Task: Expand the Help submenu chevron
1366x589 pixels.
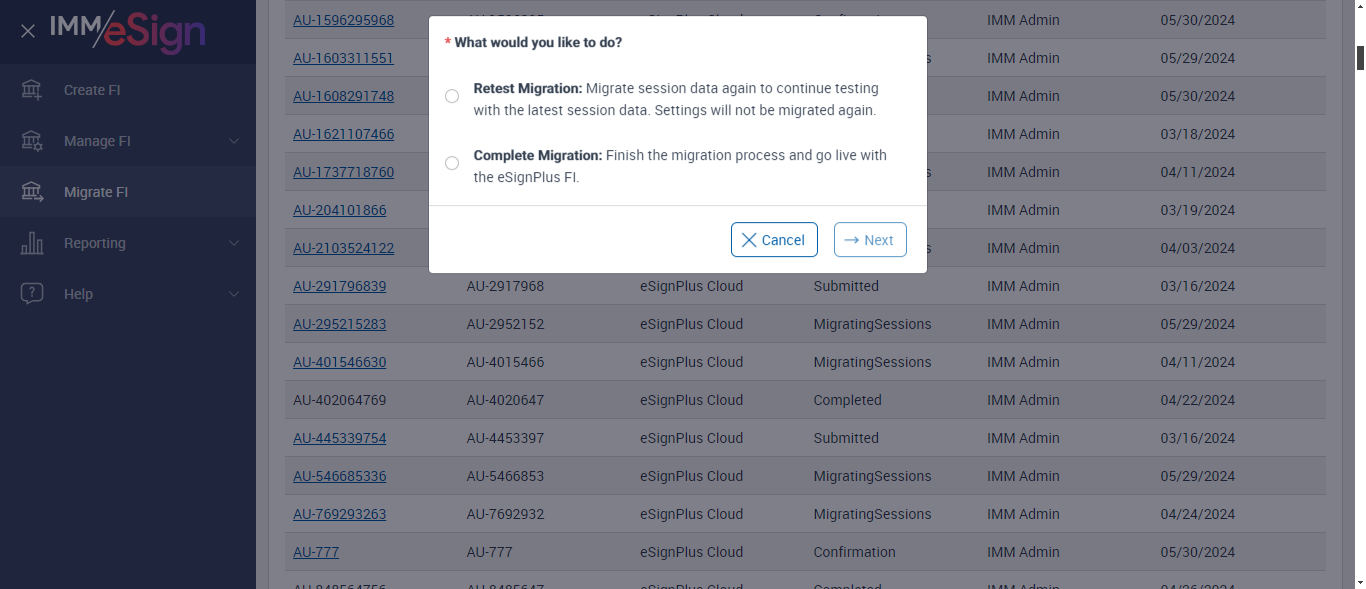Action: [234, 294]
